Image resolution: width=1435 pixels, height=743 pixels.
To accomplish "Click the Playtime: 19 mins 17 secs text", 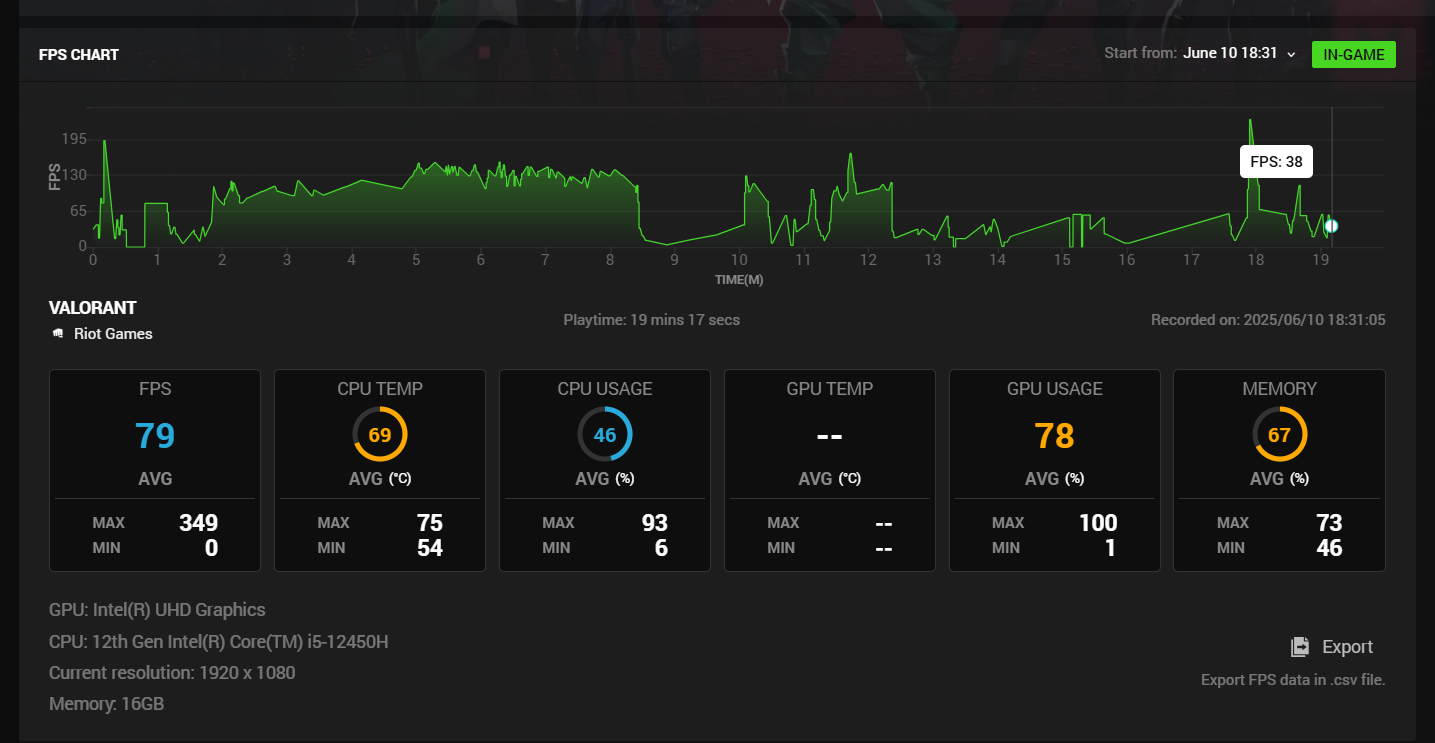I will coord(652,320).
